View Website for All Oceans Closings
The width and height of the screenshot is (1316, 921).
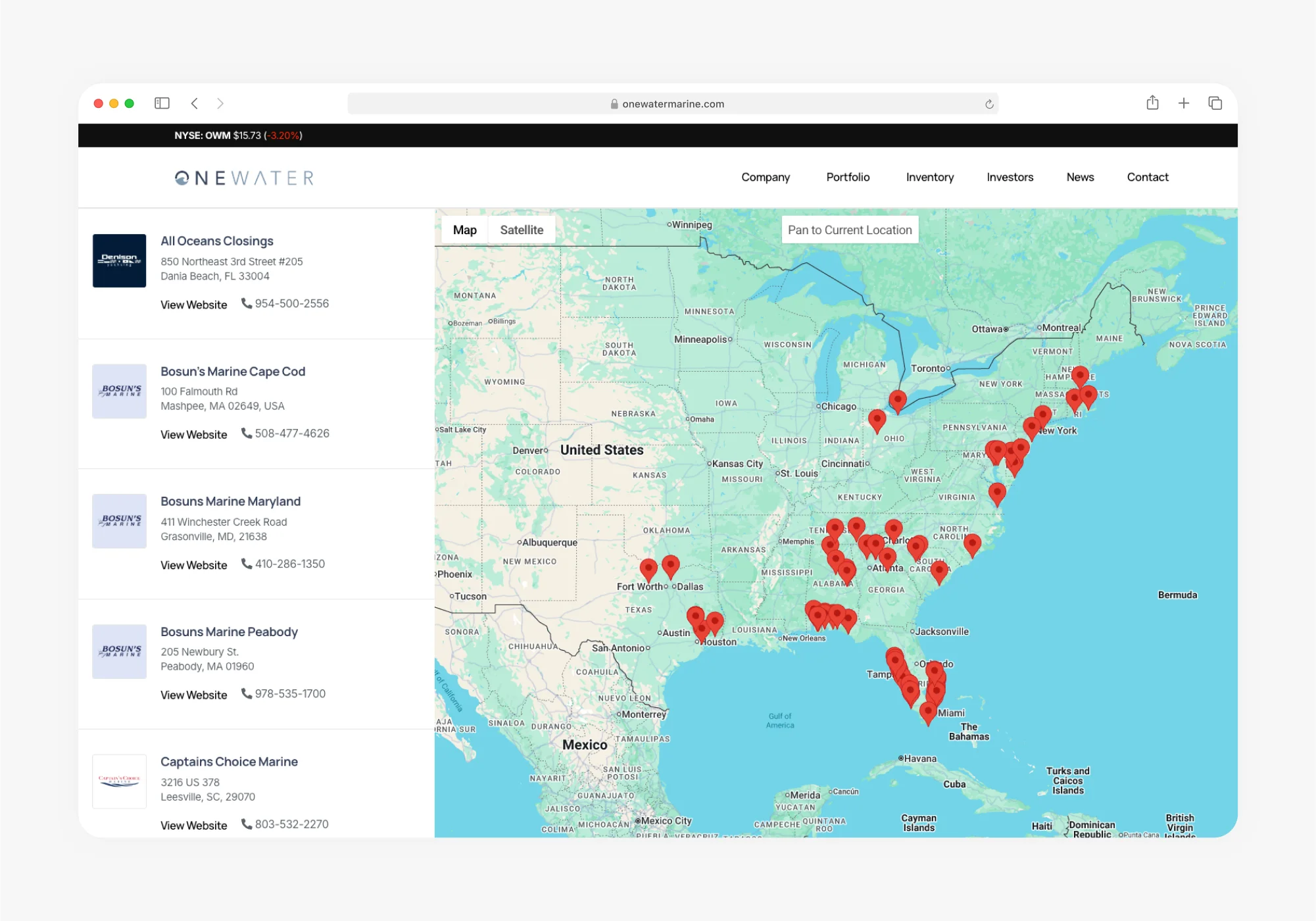(x=193, y=305)
